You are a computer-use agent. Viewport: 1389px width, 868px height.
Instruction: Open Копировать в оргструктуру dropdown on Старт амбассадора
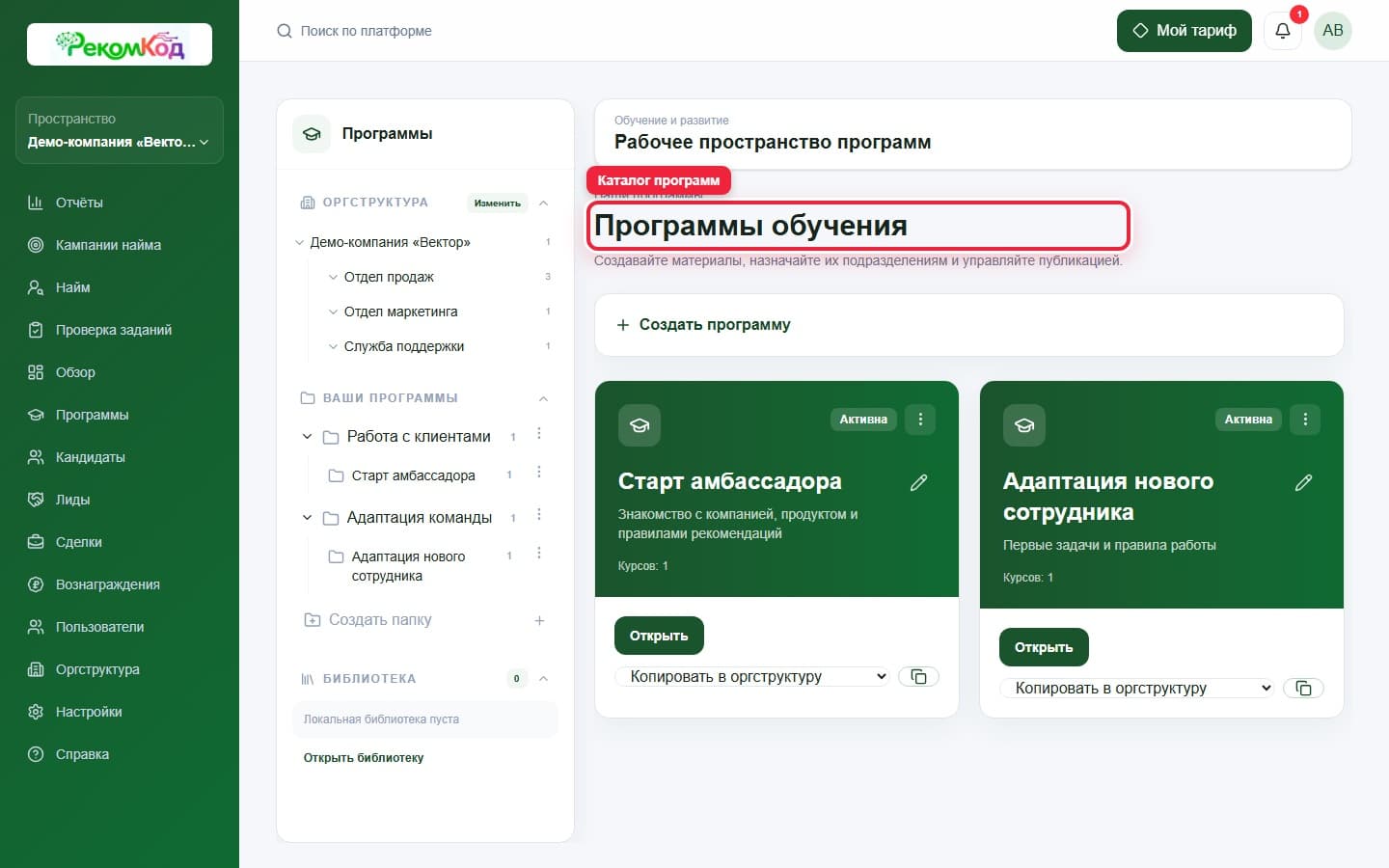[752, 677]
